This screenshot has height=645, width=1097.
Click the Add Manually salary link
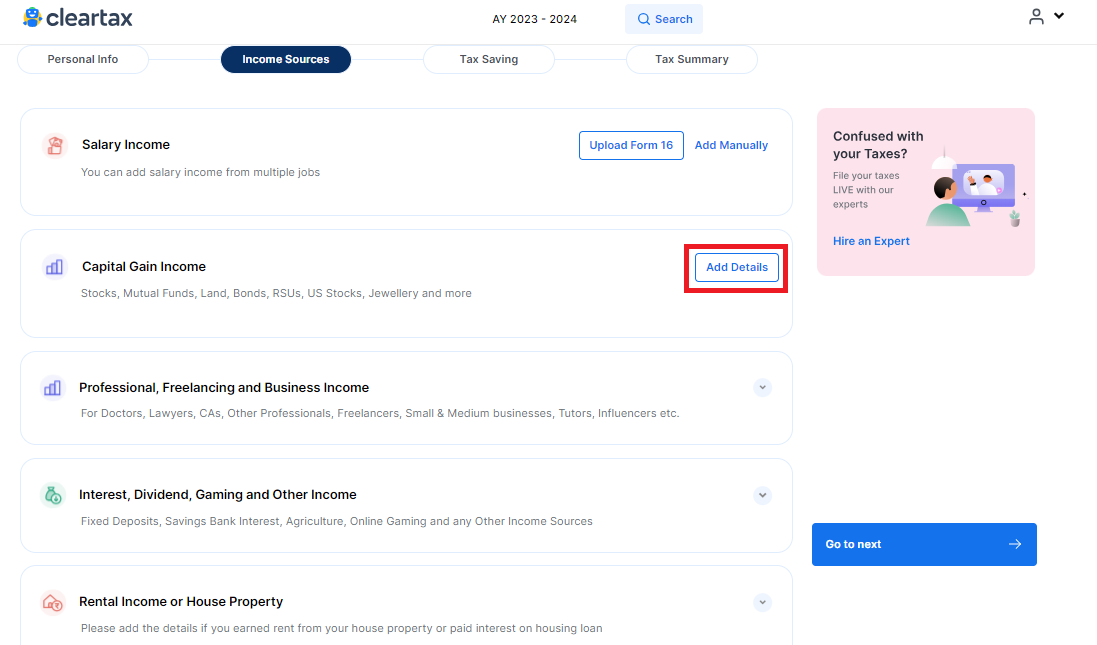731,146
